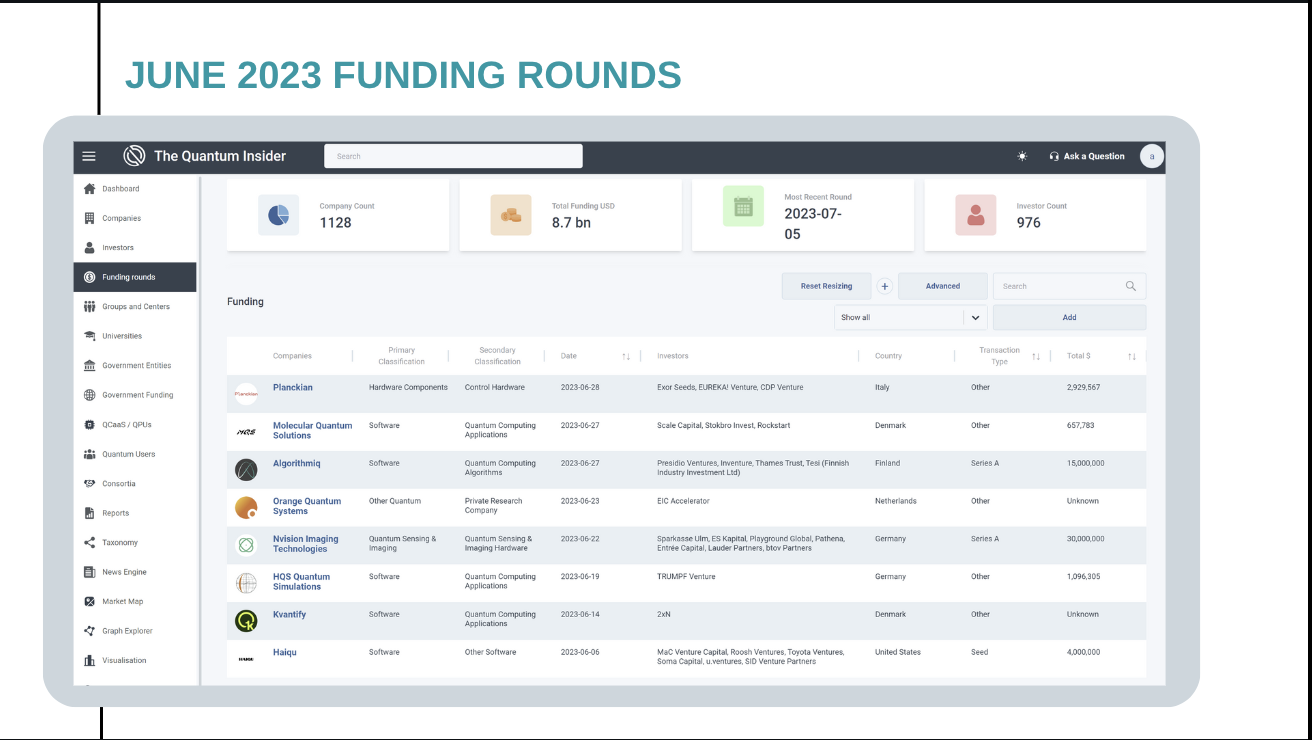Click the Country column header
The image size is (1312, 740).
point(888,356)
